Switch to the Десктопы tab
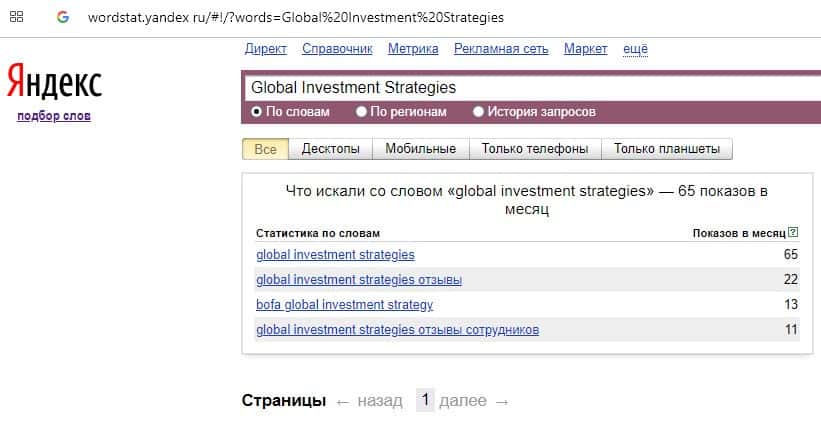Viewport: 821px width, 432px height. [x=330, y=149]
